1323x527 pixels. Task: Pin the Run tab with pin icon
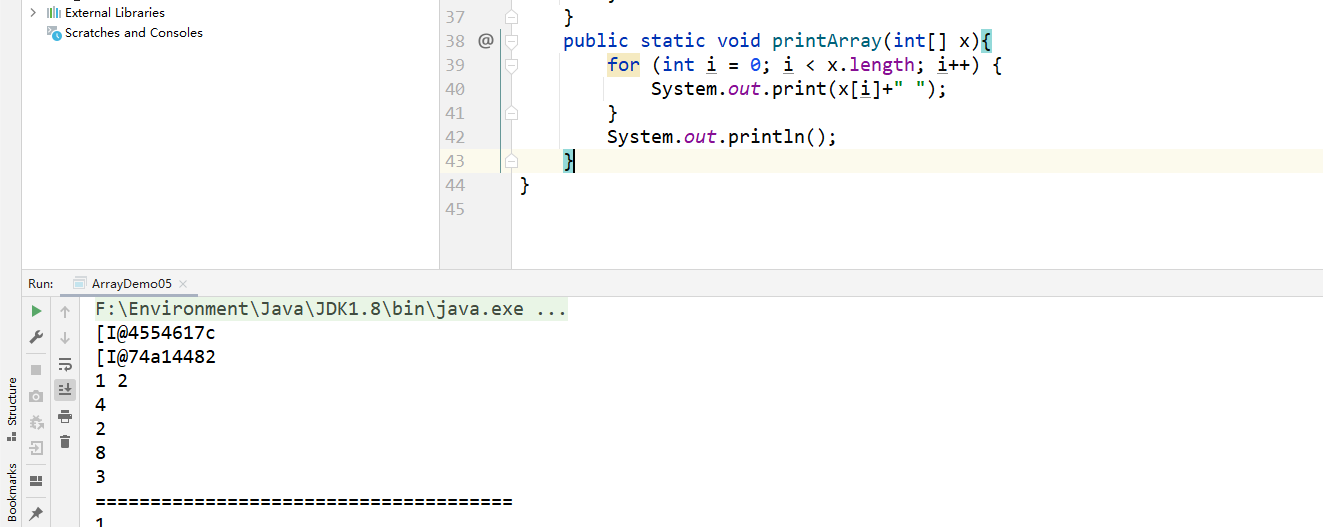point(37,513)
